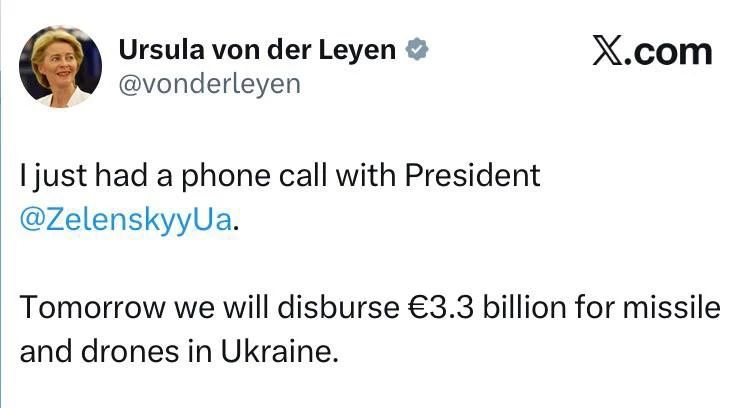The width and height of the screenshot is (750, 408).
Task: Select the word "President" in the tweet
Action: click(x=473, y=175)
